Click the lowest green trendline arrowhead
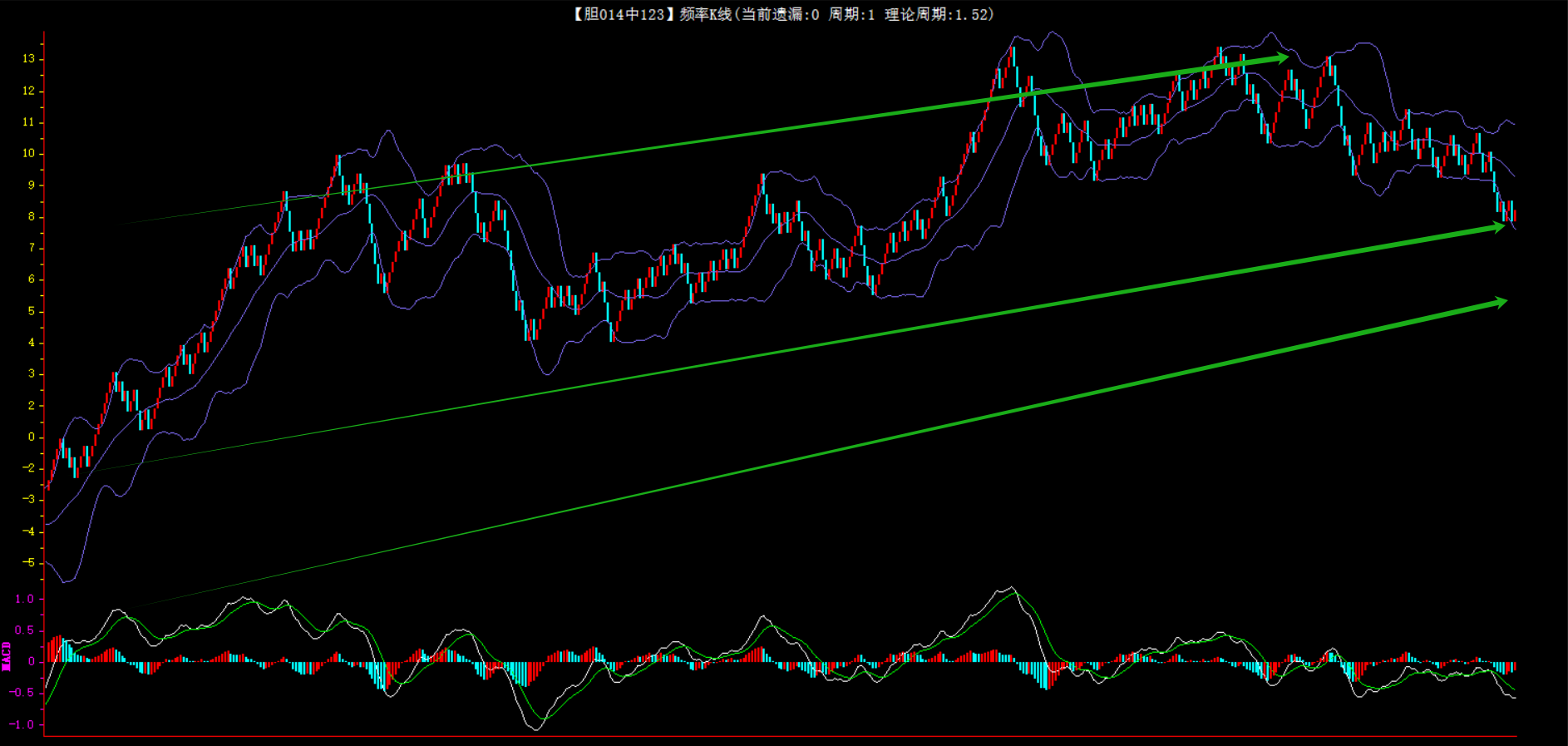 coord(1499,303)
